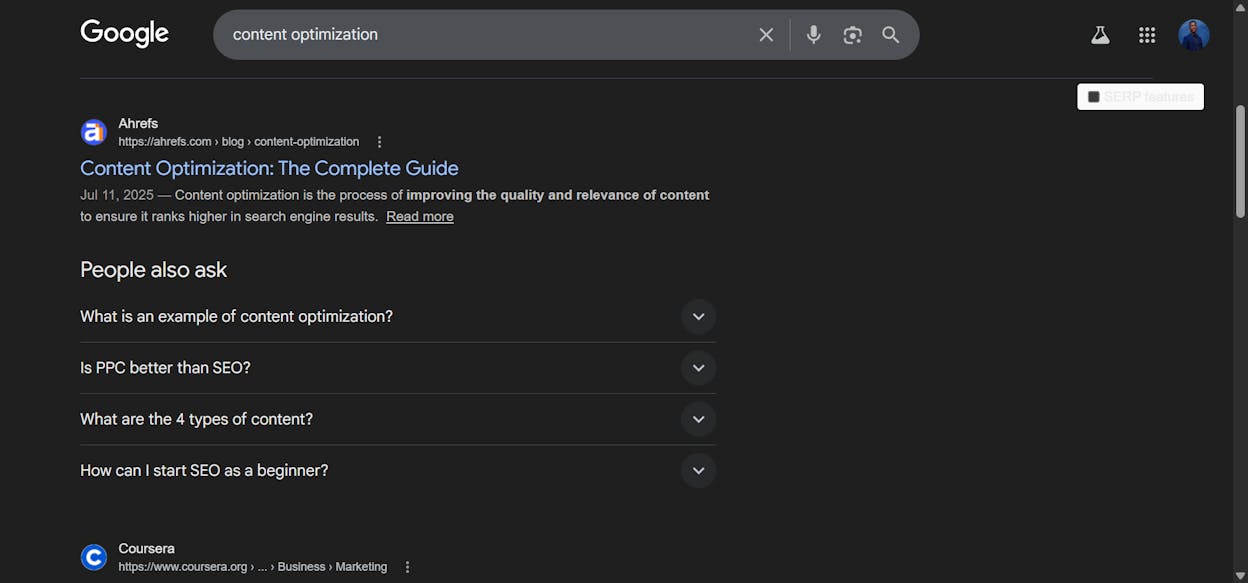Open the three-dot menu for Coursera result

point(407,567)
